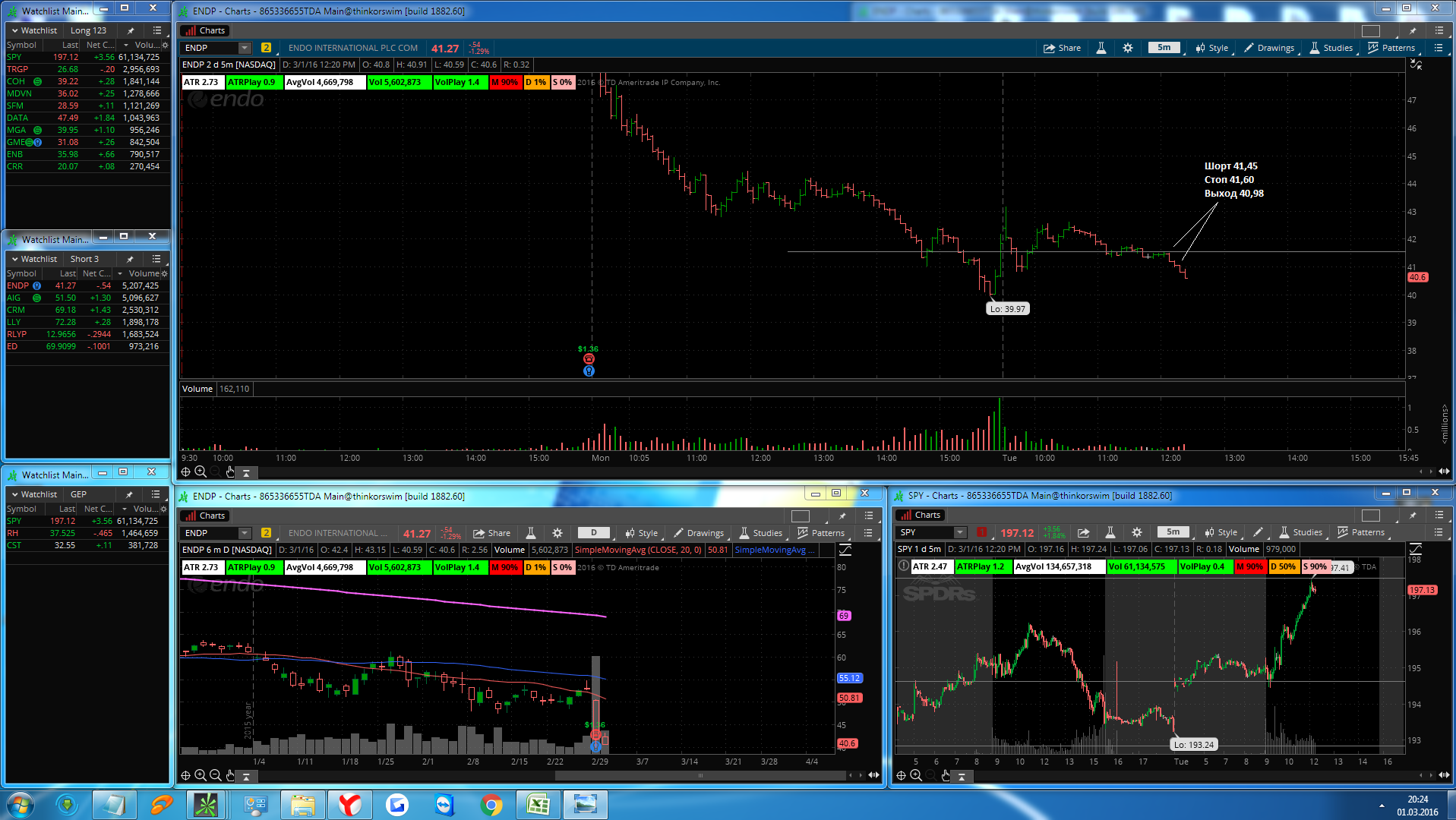Open Windows Start menu

pos(20,805)
